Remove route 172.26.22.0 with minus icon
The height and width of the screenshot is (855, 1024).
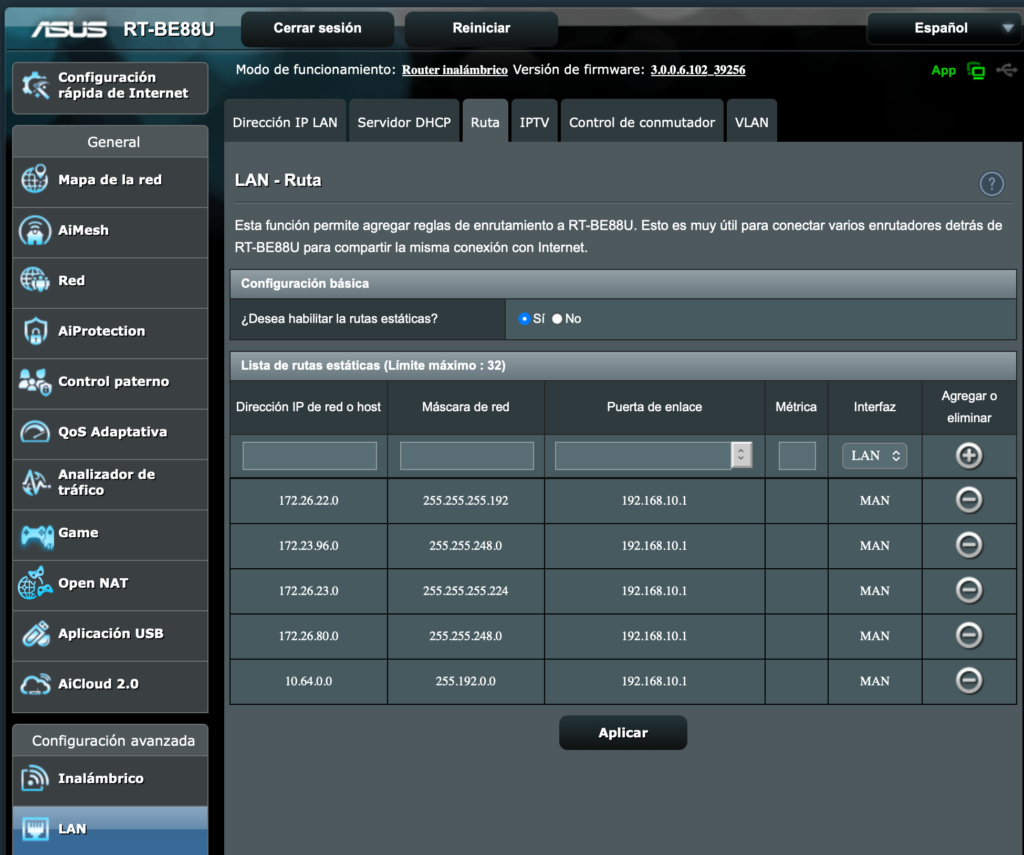point(969,500)
